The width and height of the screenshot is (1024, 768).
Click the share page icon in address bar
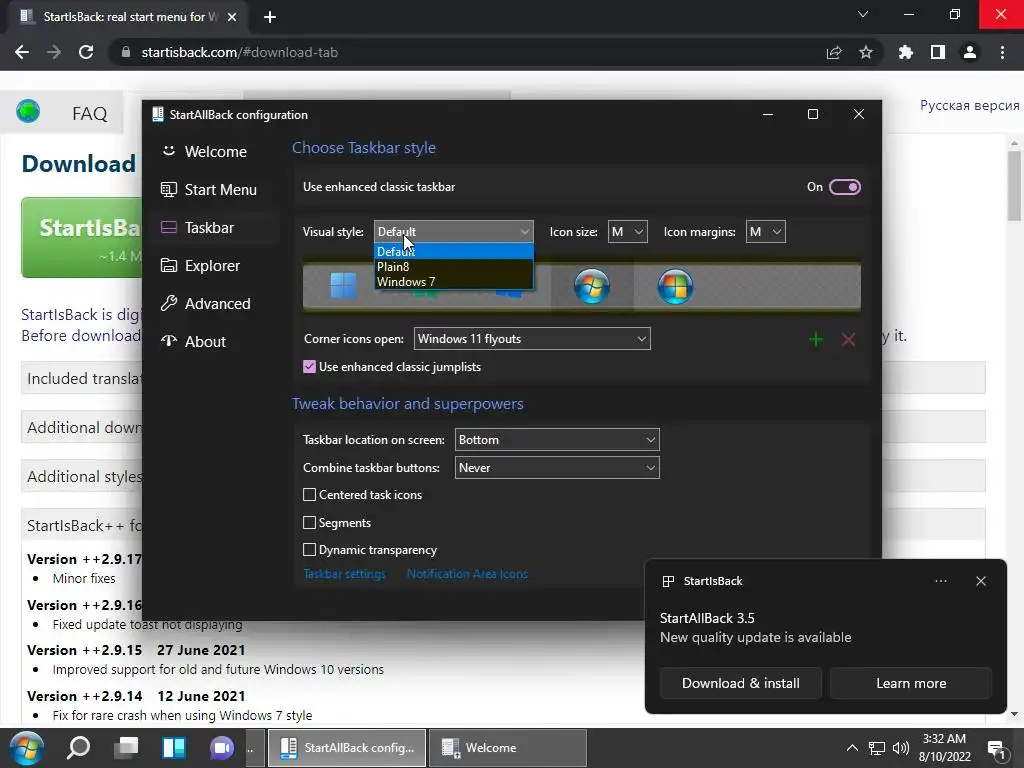[x=834, y=52]
